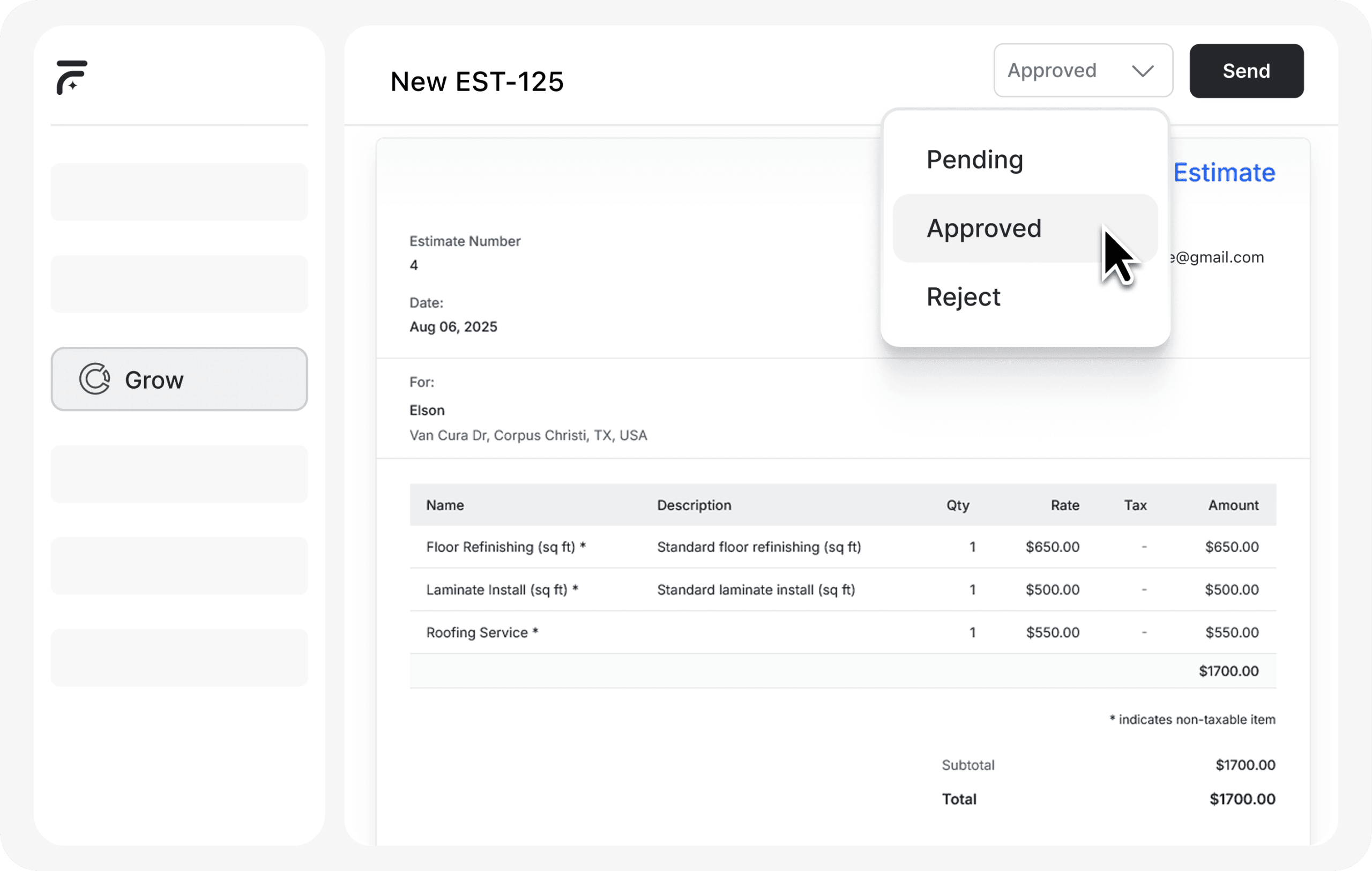Click placeholder item directly below Grow
Viewport: 1372px width, 871px height.
(x=179, y=474)
